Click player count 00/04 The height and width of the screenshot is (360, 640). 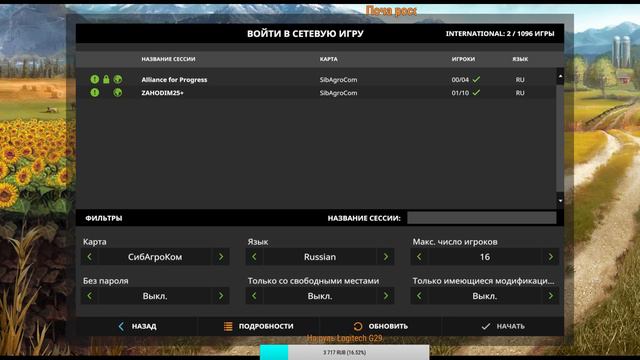click(460, 80)
